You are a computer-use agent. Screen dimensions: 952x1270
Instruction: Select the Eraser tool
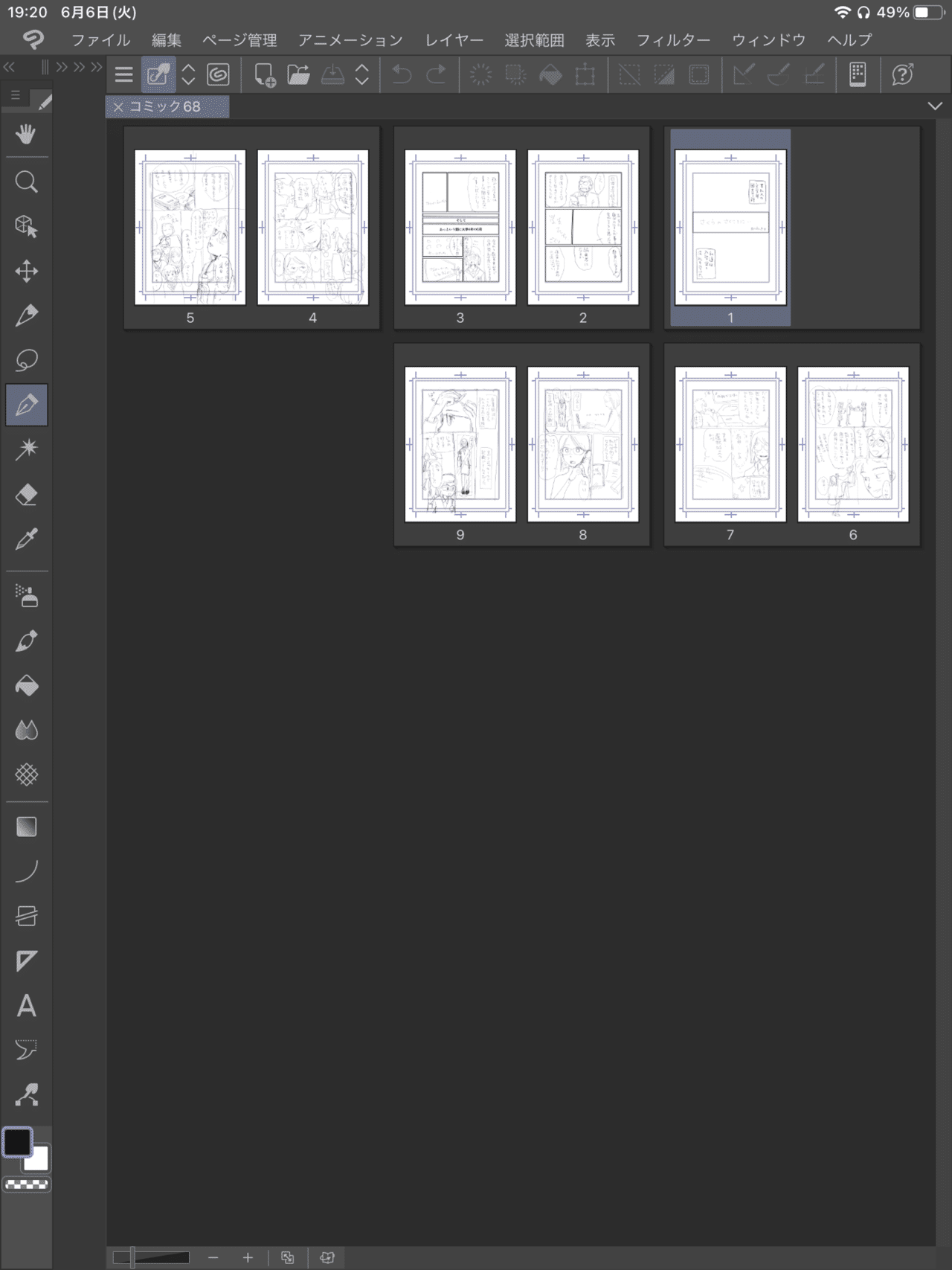tap(26, 494)
